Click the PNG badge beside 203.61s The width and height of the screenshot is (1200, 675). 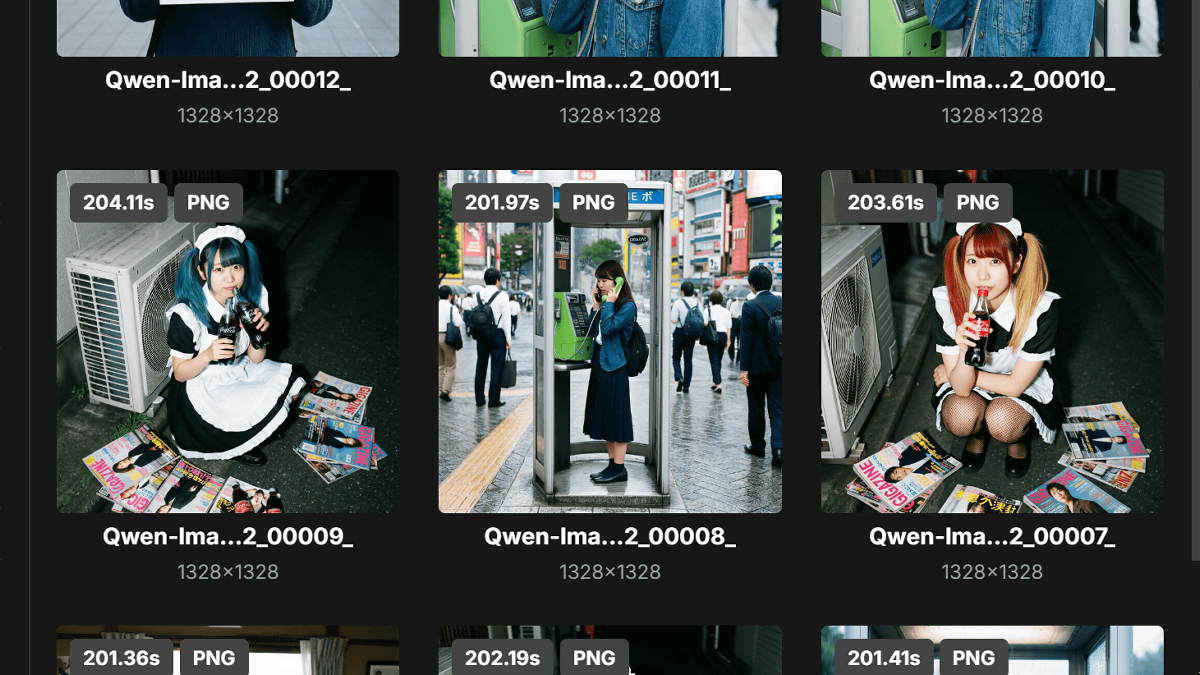pos(977,203)
